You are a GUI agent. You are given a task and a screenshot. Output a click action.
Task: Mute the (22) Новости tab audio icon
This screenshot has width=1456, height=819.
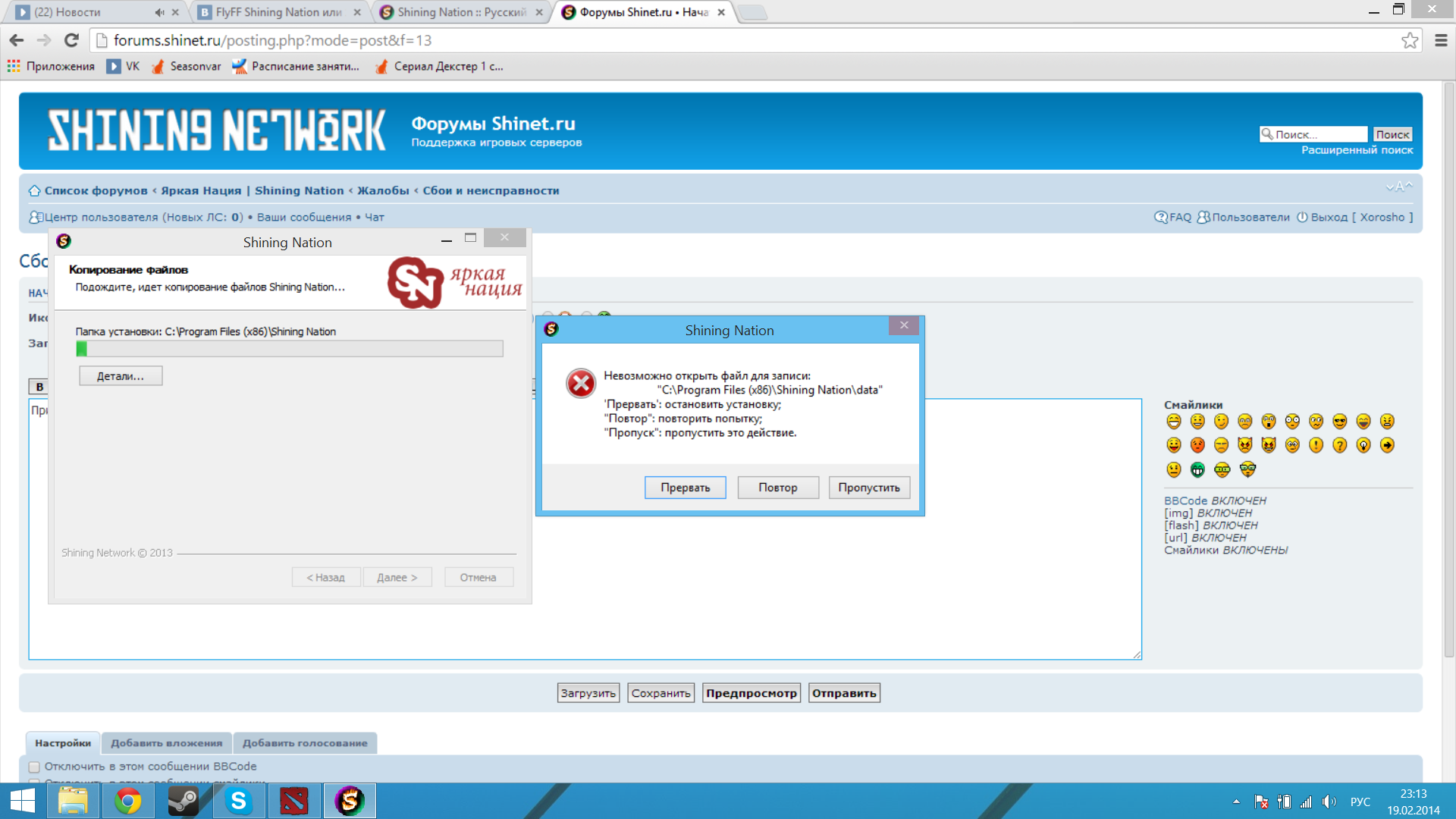(159, 12)
